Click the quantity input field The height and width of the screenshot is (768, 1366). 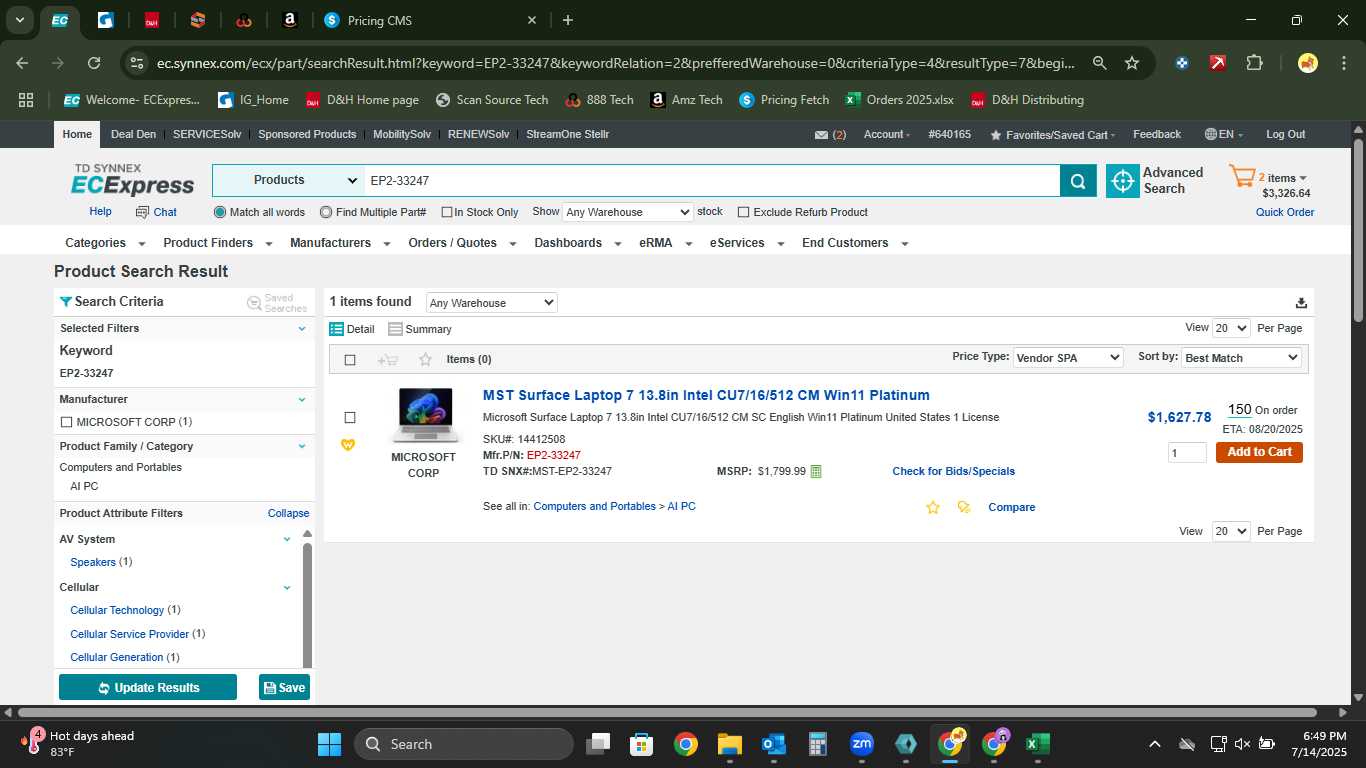coord(1187,453)
